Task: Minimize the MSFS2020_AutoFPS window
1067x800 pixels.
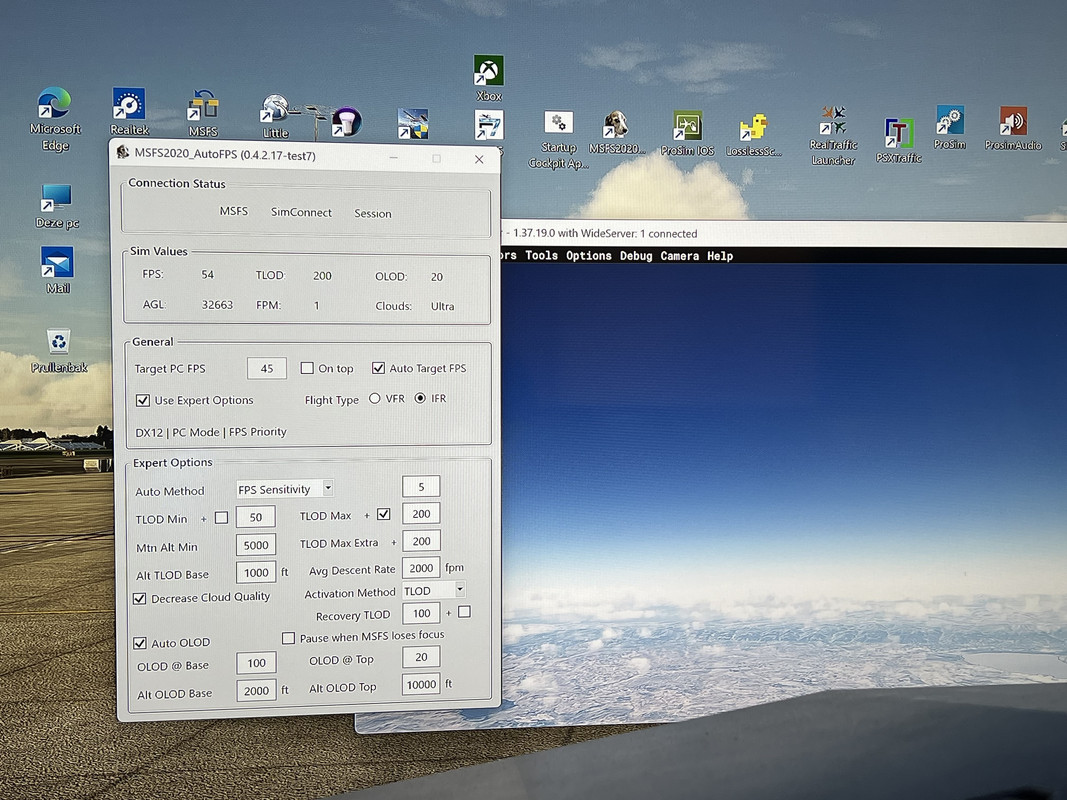Action: [x=393, y=158]
